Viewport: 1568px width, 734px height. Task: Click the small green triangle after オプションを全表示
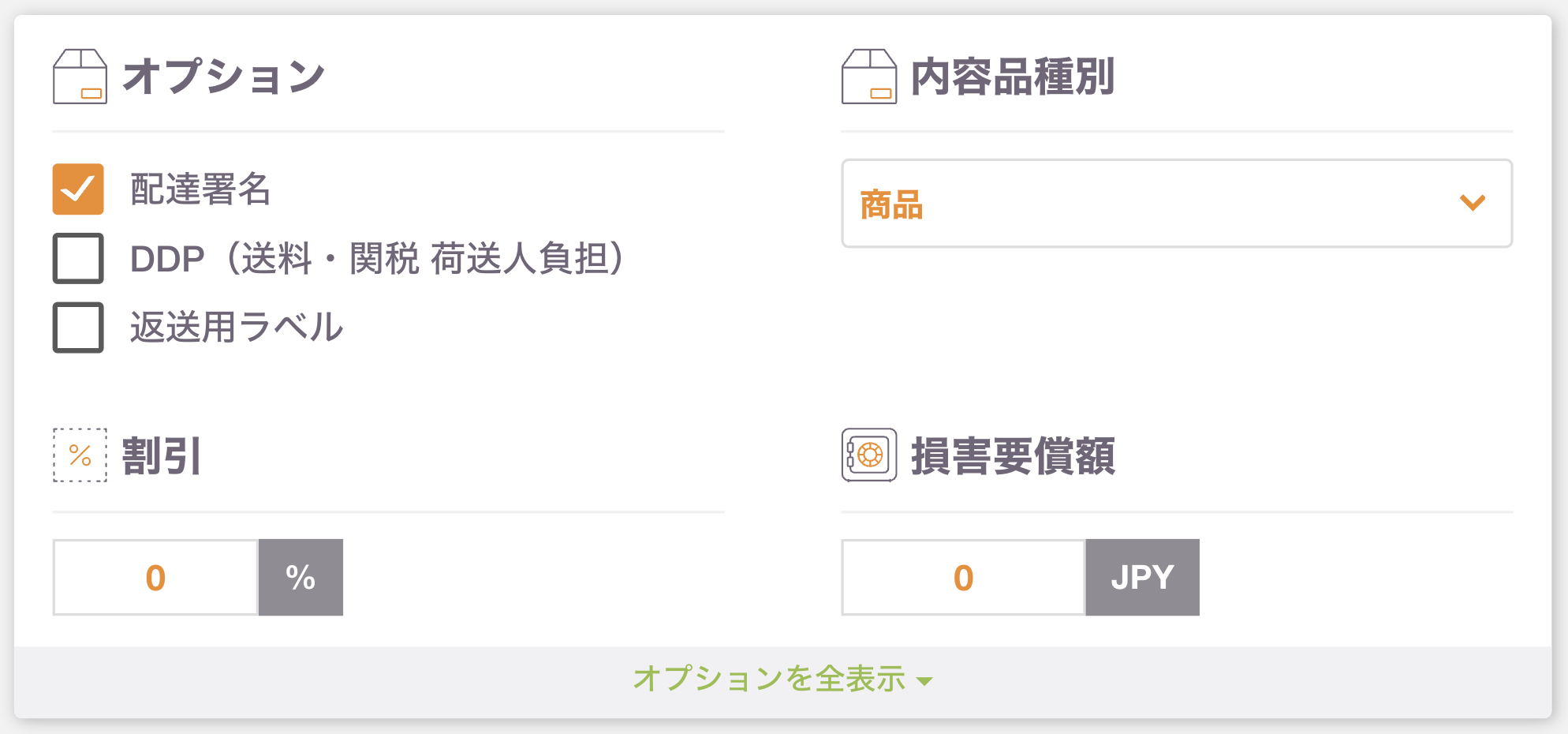point(925,681)
